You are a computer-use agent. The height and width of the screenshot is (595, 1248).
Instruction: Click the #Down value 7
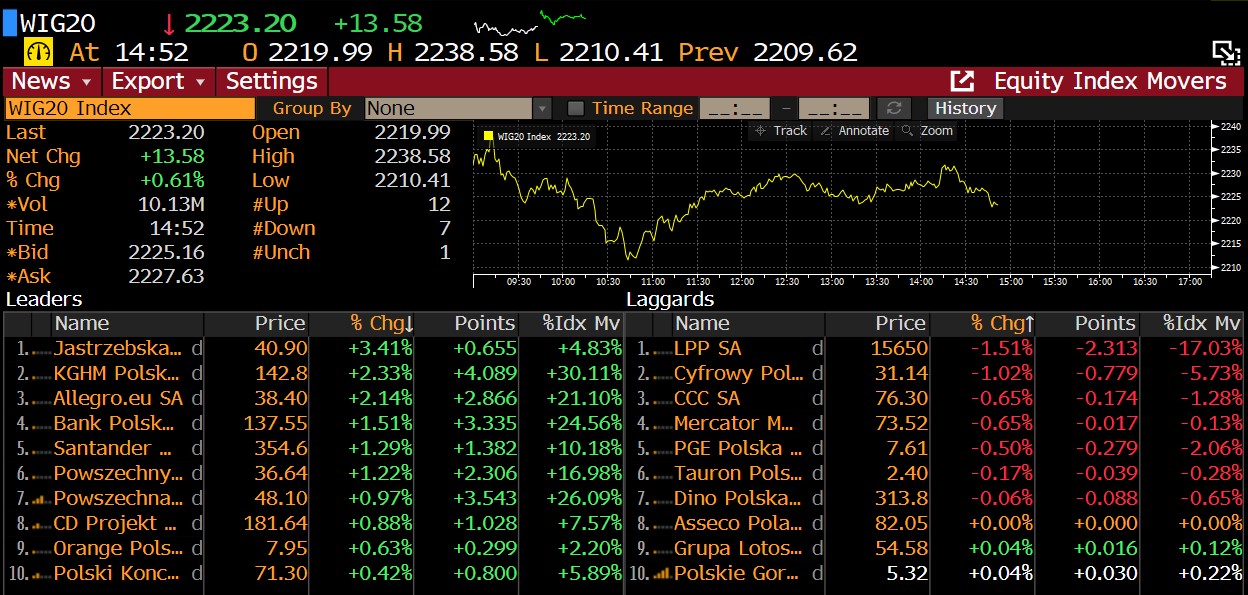[x=444, y=228]
